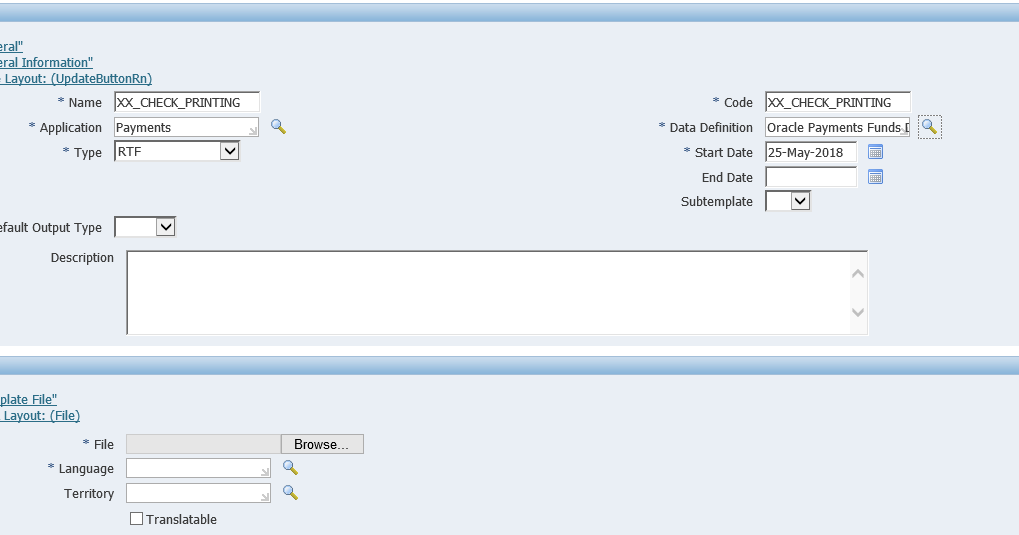Open the Application search lookup icon

coord(278,127)
